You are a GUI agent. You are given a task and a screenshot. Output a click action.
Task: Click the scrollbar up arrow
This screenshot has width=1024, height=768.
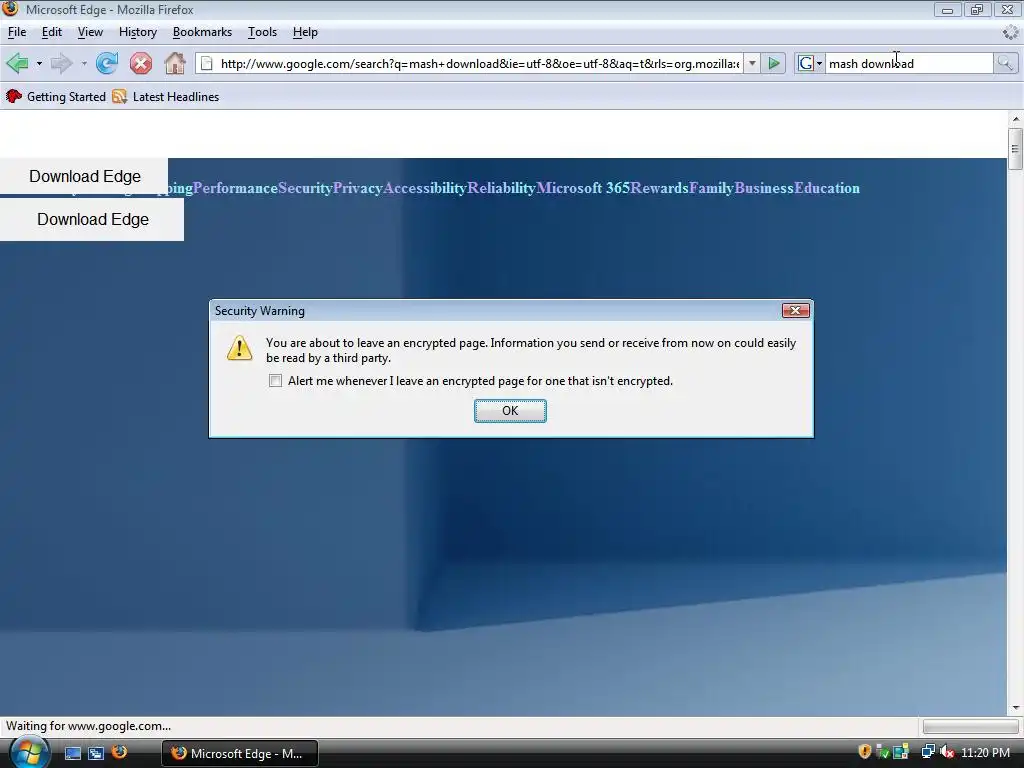[x=1015, y=119]
